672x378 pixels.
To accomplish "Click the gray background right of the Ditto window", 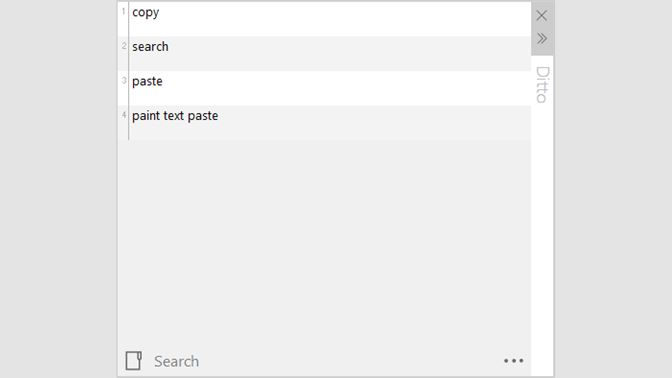I will tap(613, 189).
